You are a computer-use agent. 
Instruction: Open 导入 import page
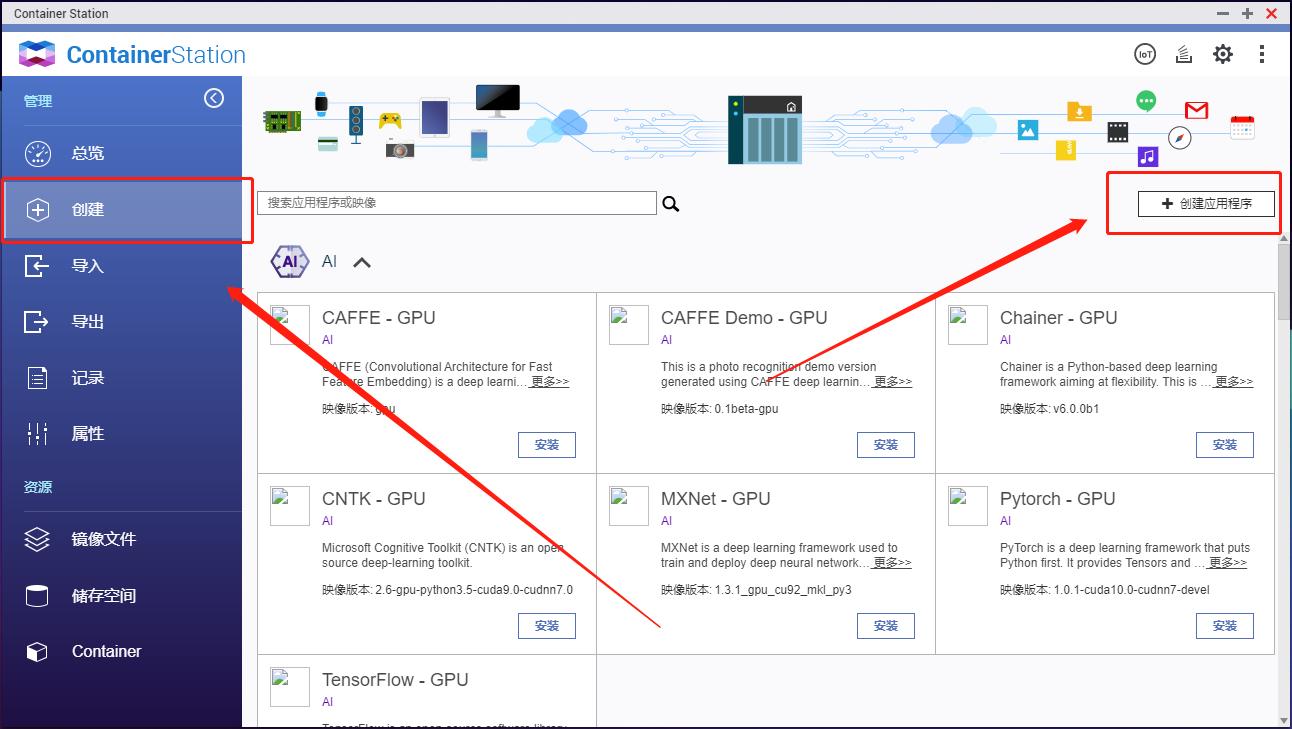point(121,265)
